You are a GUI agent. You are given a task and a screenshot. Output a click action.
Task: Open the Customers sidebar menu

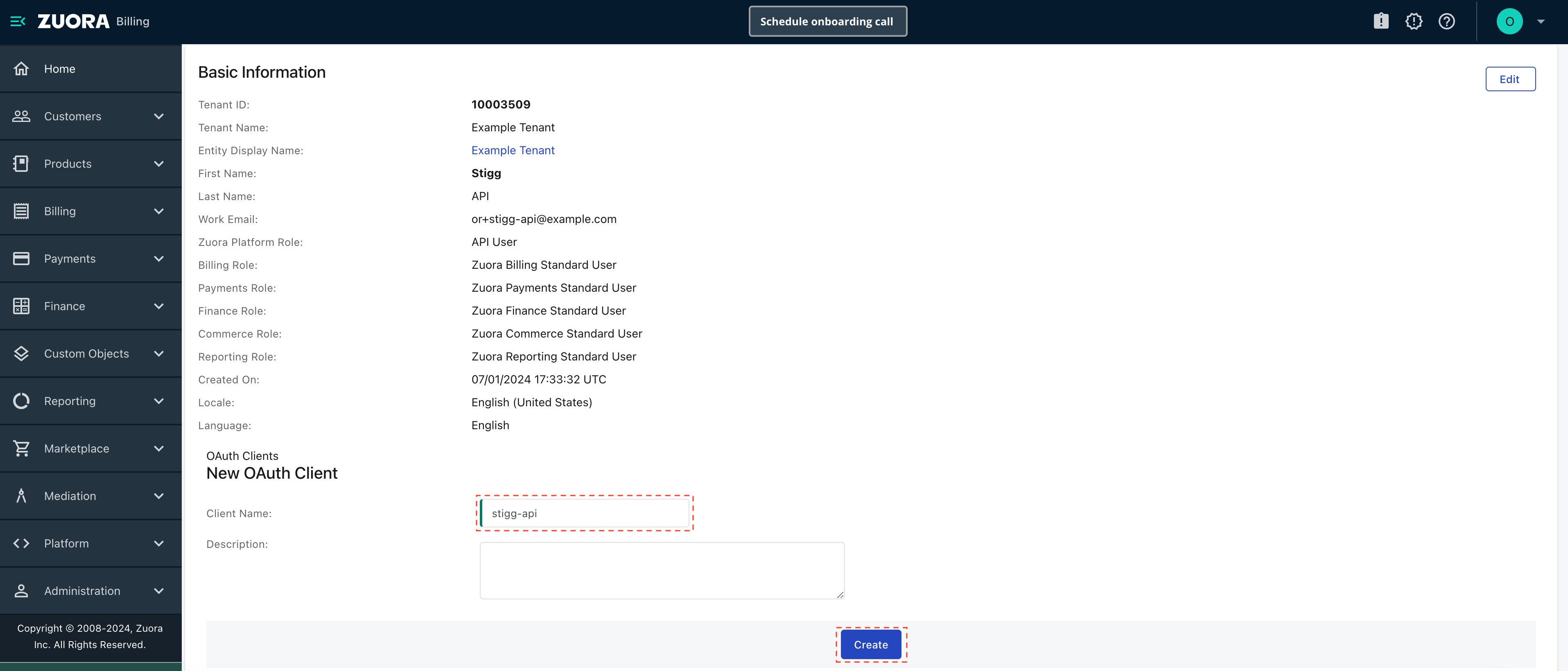click(x=91, y=116)
